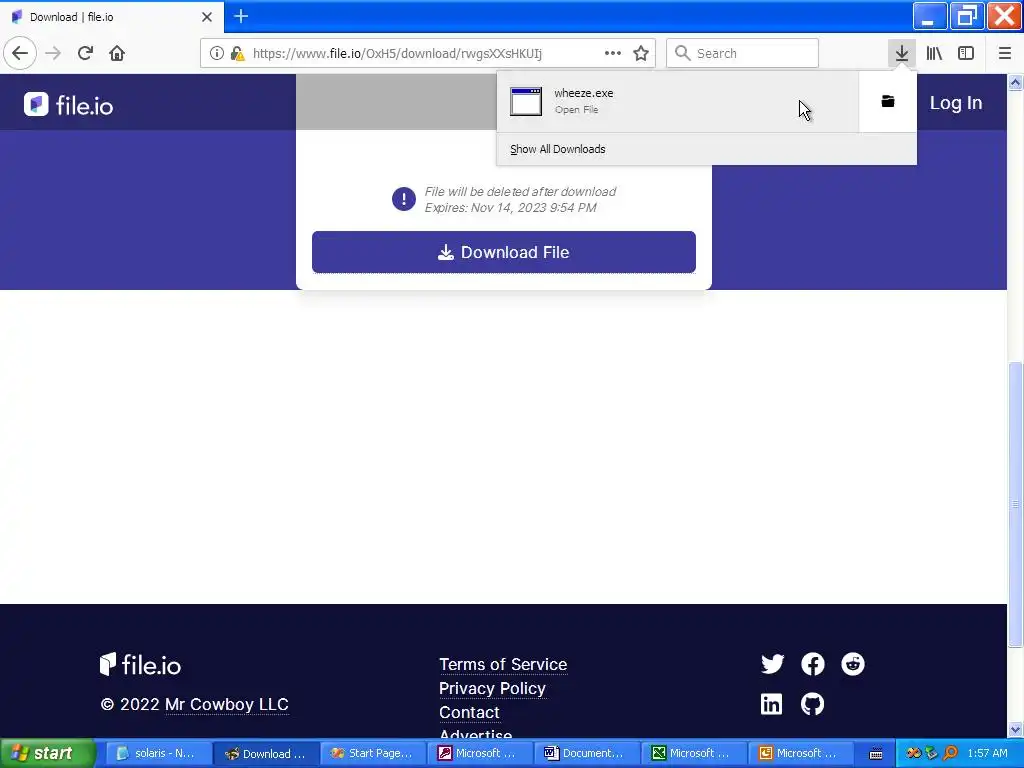Viewport: 1024px width, 768px height.
Task: Switch to Download ... taskbar window
Action: pos(266,753)
